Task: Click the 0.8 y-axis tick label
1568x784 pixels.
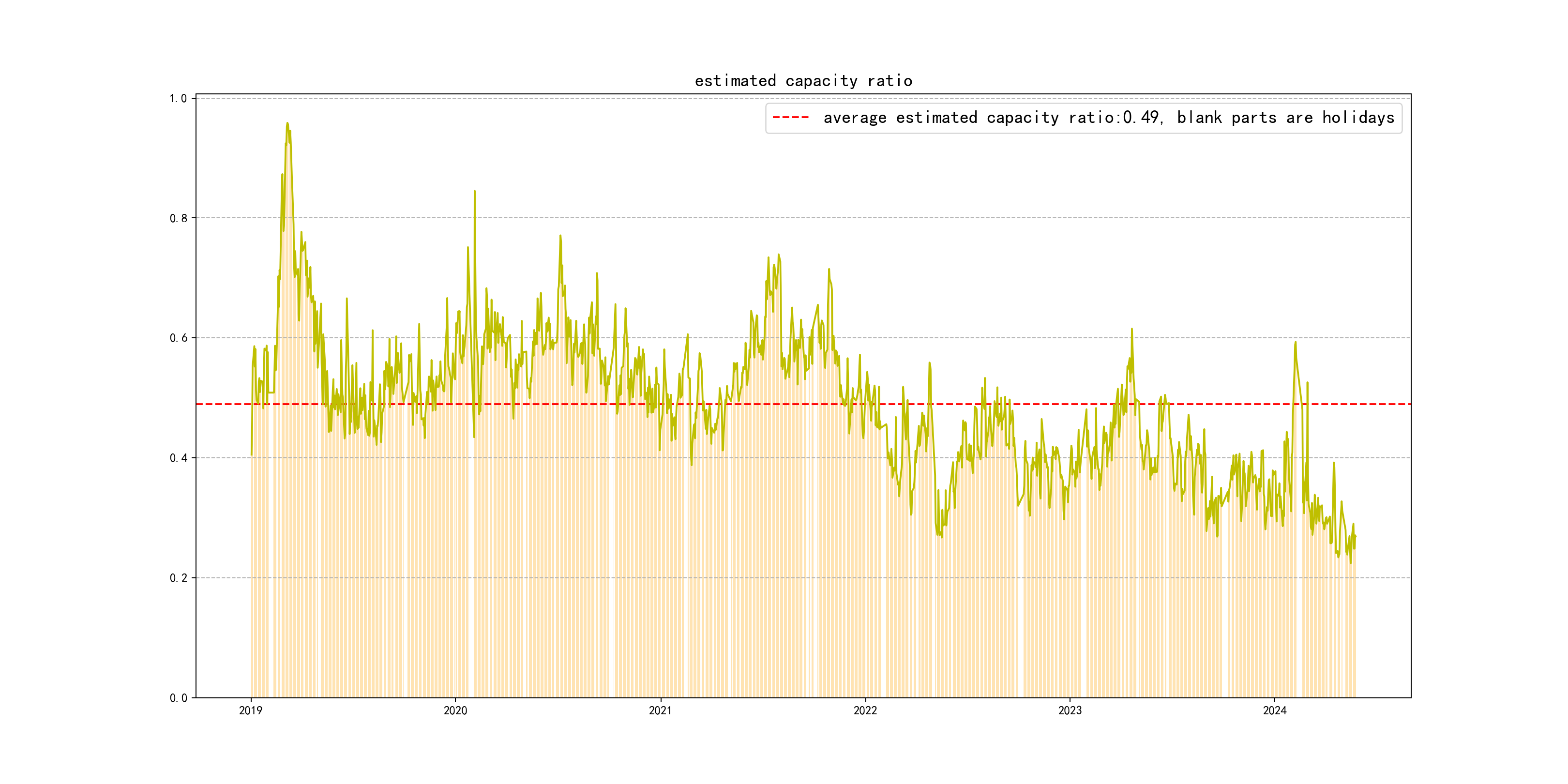Action: [178, 219]
